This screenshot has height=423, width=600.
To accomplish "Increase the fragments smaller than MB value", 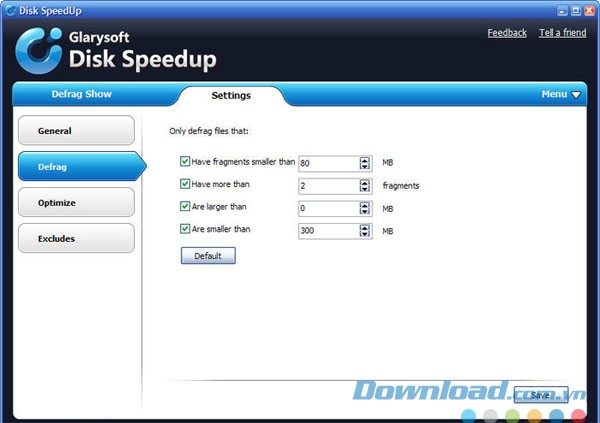I will coord(364,160).
